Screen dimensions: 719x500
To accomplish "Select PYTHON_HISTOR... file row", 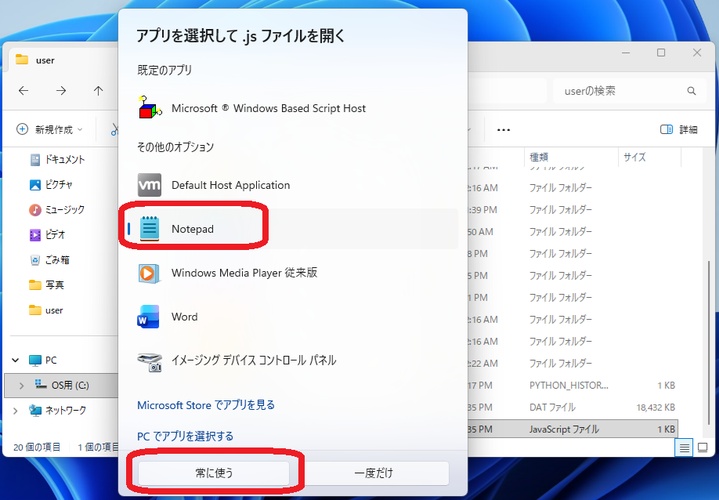I will (x=572, y=385).
